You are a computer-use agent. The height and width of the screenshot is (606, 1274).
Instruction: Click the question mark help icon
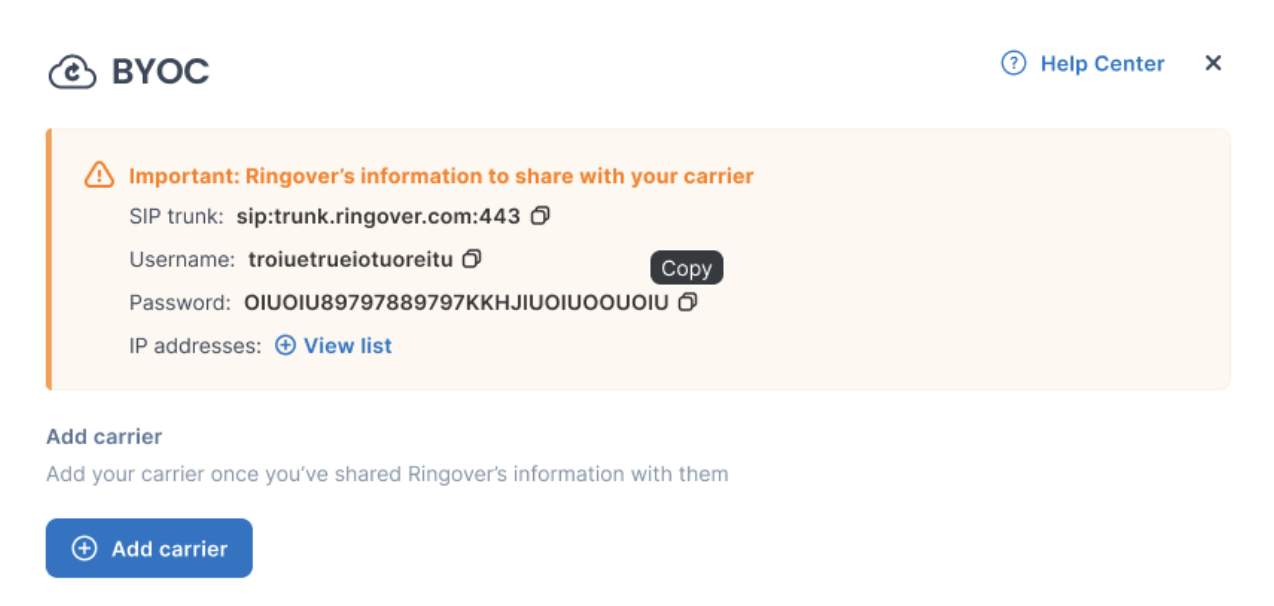tap(1014, 64)
